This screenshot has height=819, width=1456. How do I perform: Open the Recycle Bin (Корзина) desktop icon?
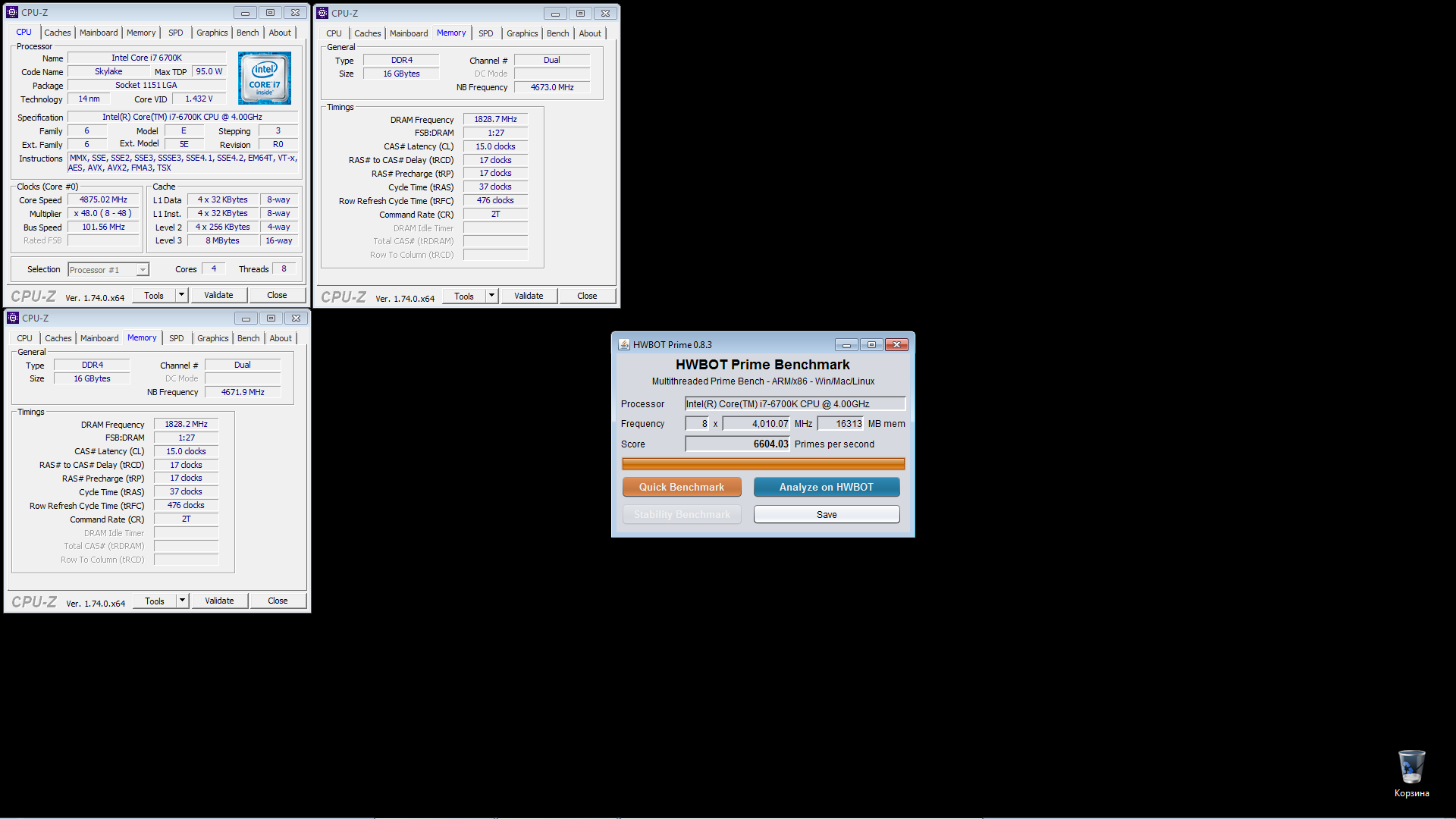[x=1411, y=773]
